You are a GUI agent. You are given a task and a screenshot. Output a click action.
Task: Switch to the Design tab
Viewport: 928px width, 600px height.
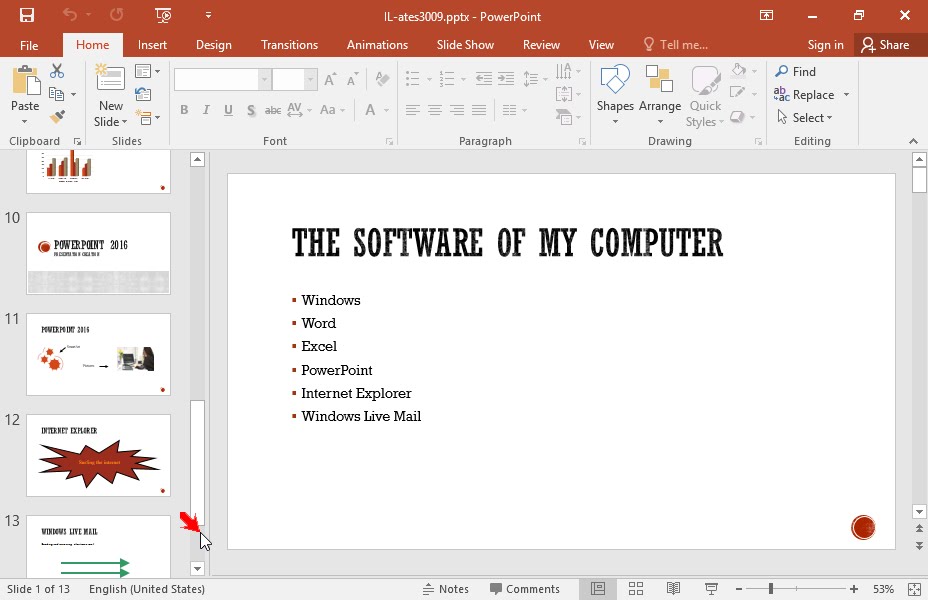[x=214, y=45]
